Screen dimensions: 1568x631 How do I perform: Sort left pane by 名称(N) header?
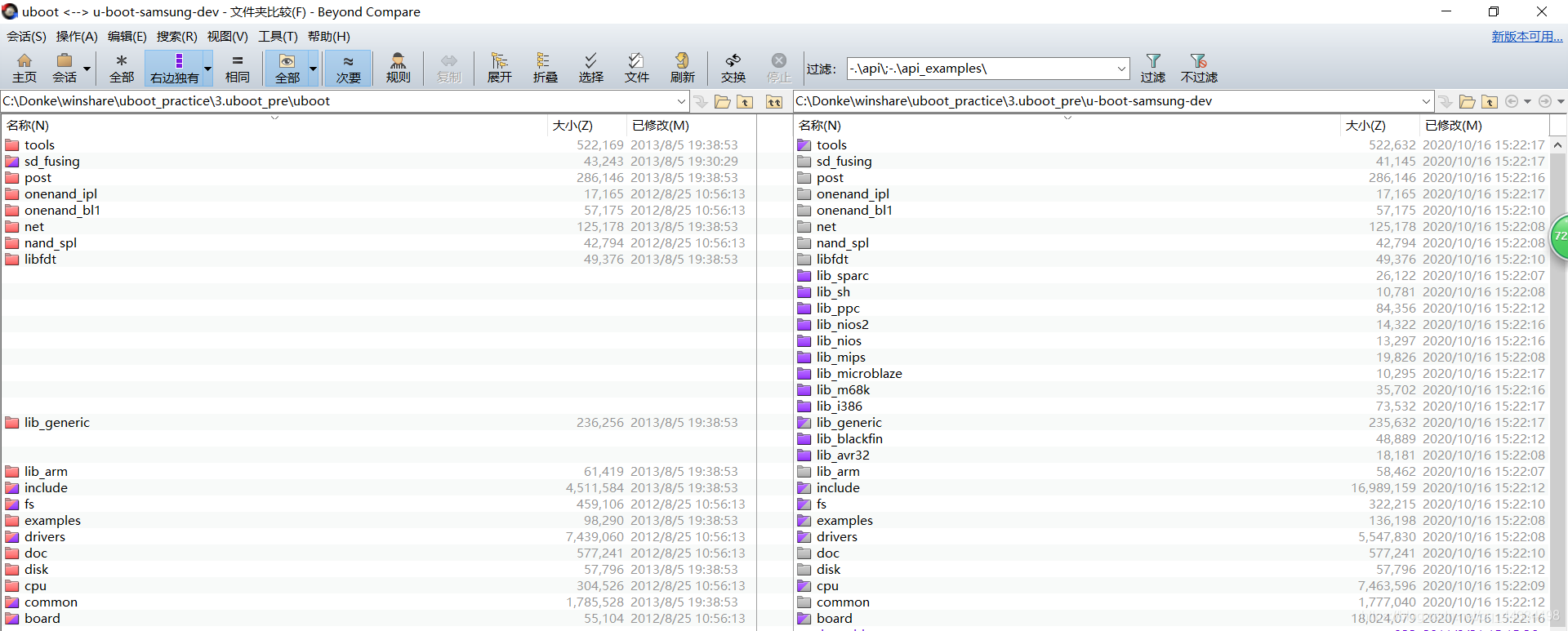click(x=274, y=126)
